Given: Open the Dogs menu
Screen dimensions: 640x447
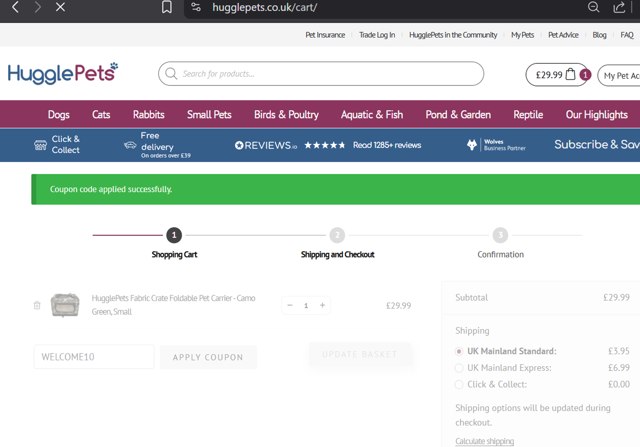Looking at the screenshot, I should [x=58, y=115].
